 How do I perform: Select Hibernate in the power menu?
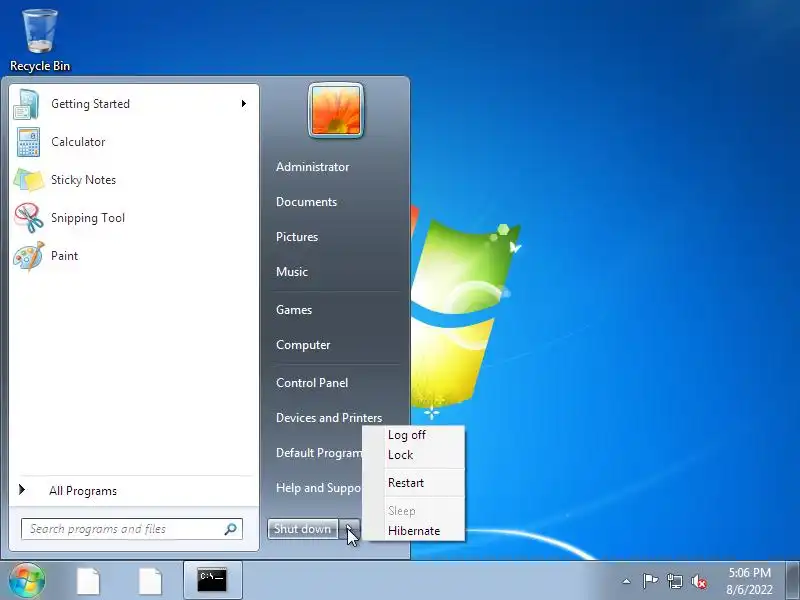coord(414,531)
